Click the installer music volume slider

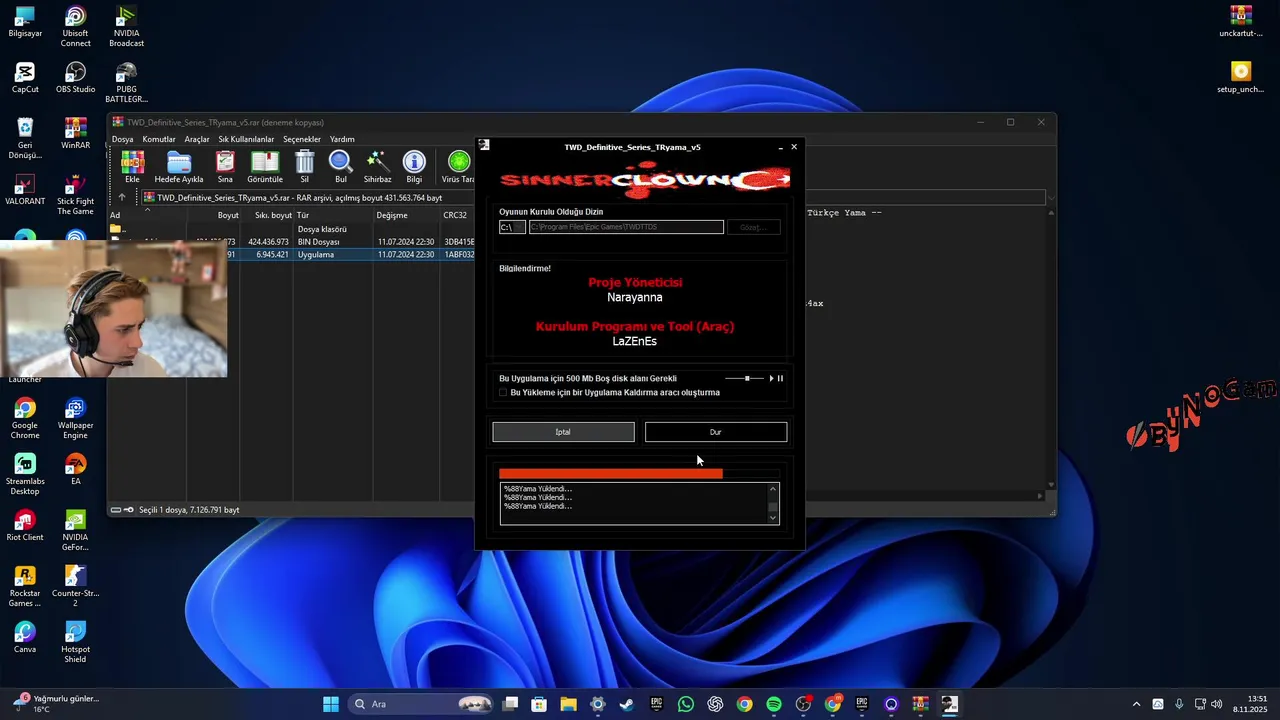746,378
